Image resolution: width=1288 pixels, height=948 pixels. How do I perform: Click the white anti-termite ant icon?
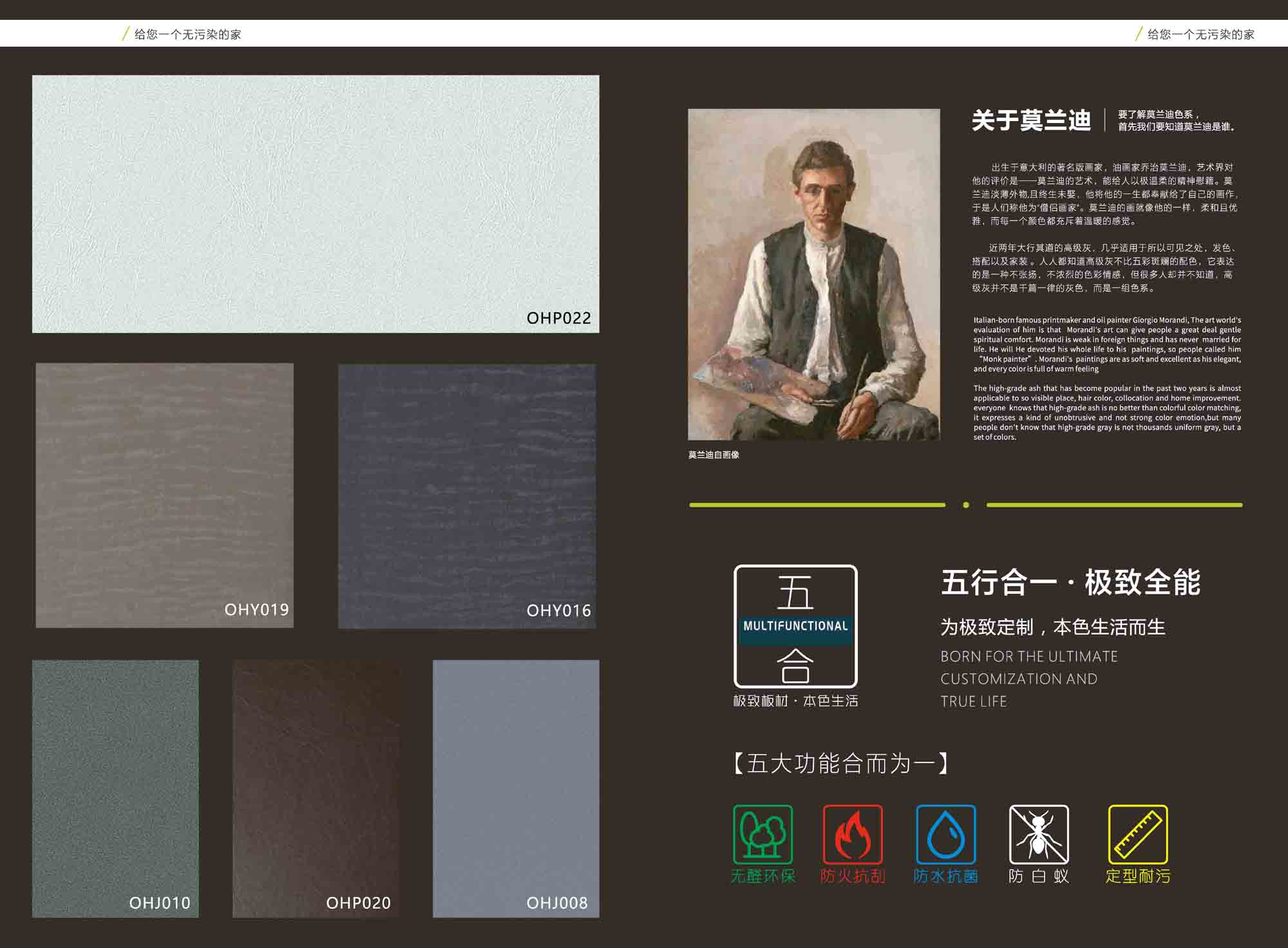(x=1038, y=834)
